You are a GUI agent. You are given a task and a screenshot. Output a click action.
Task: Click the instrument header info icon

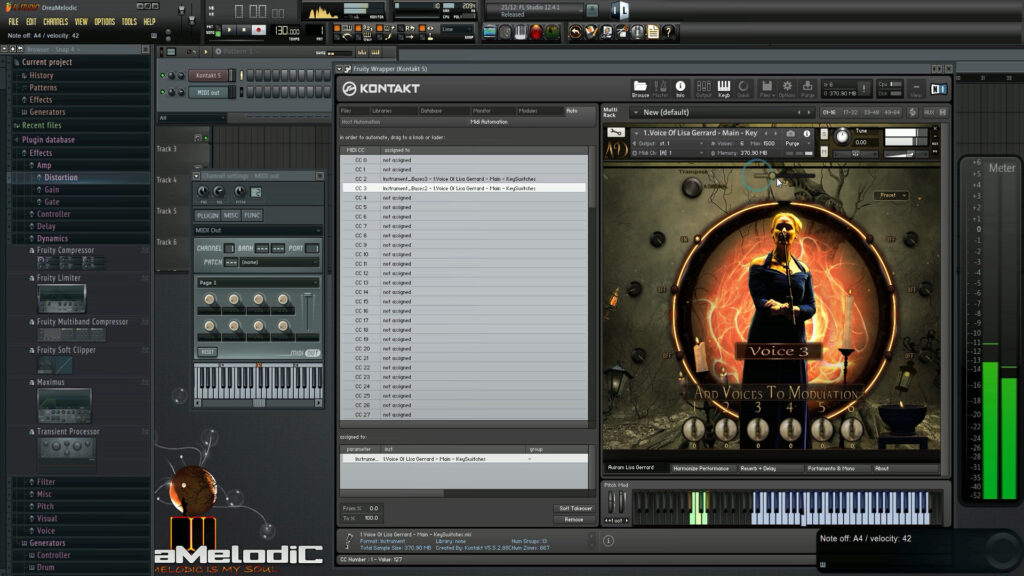click(807, 133)
